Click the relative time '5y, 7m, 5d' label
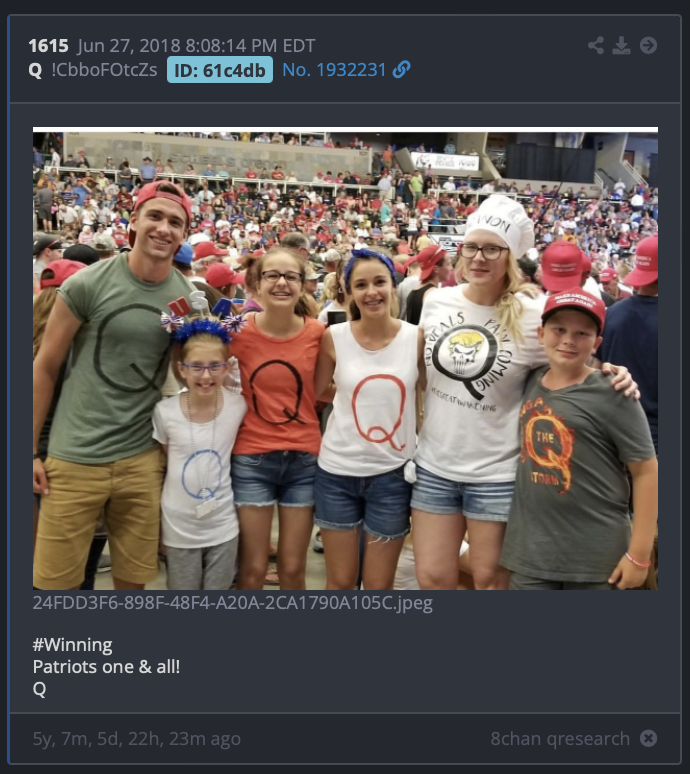Screen dimensions: 690x774 click(136, 739)
